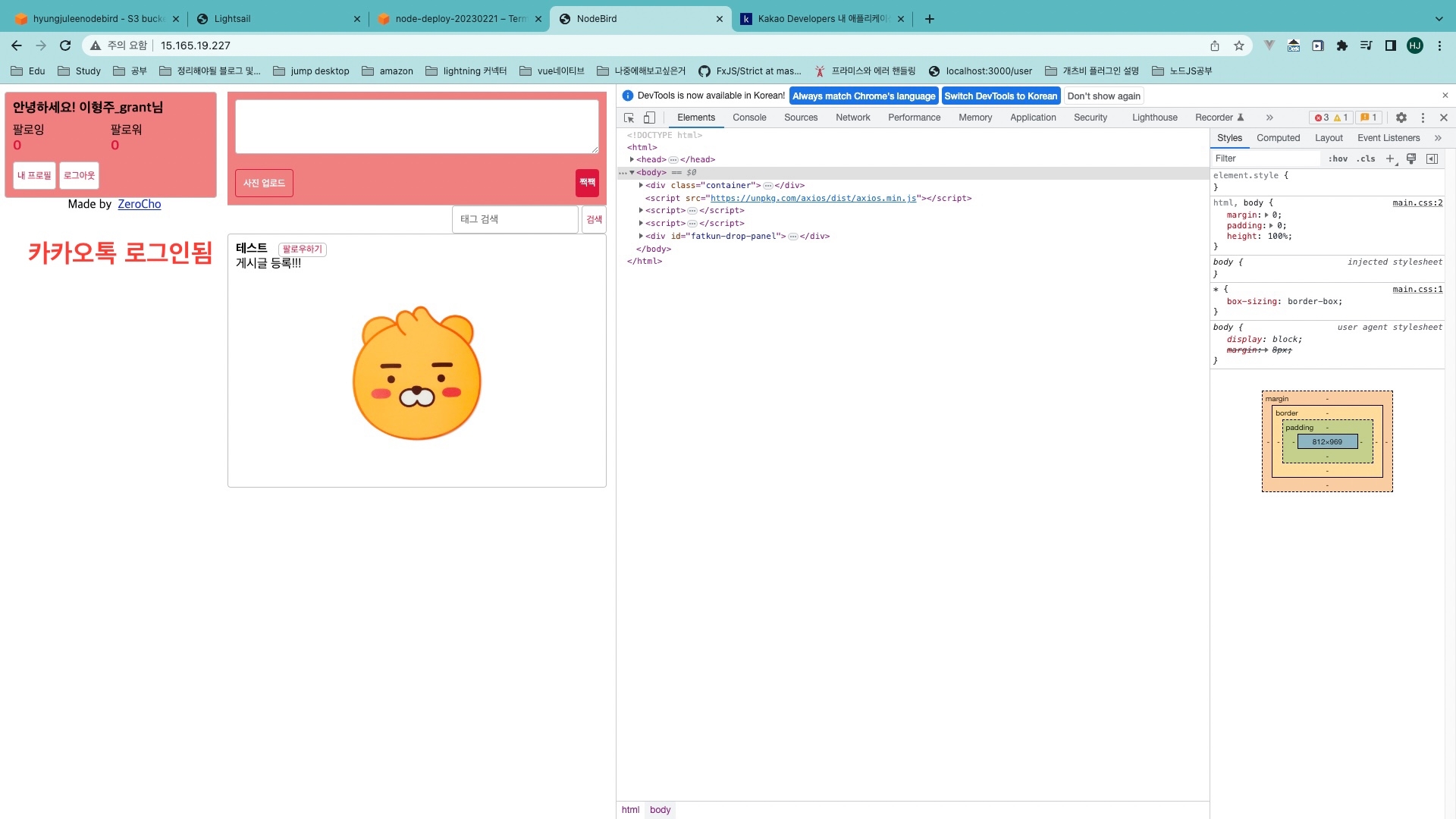
Task: Expand the second collapsed script node
Action: click(641, 224)
